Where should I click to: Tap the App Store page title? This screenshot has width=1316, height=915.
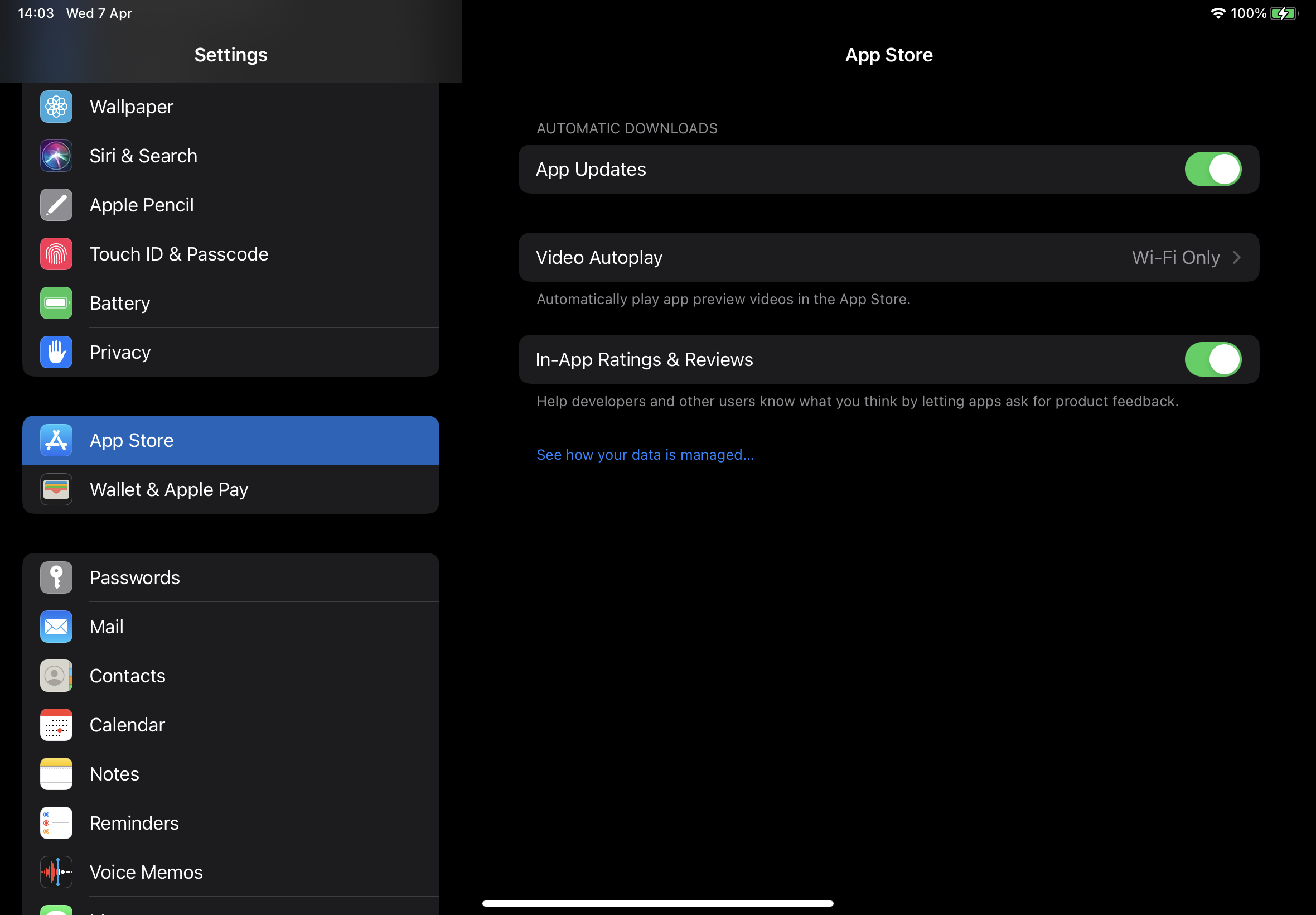(889, 55)
